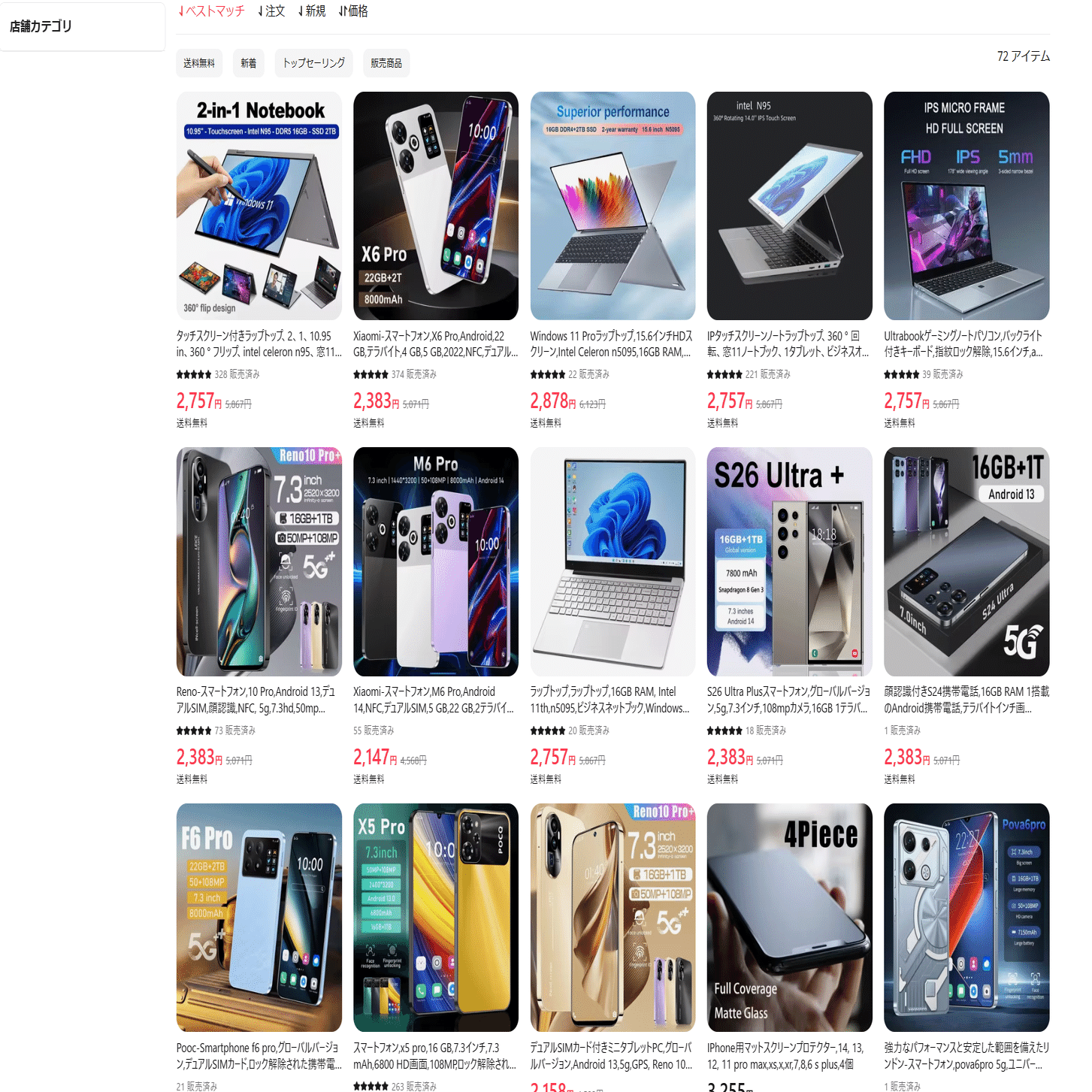1092x1092 pixels.
Task: Toggle the 送料無料 filter
Action: 199,63
